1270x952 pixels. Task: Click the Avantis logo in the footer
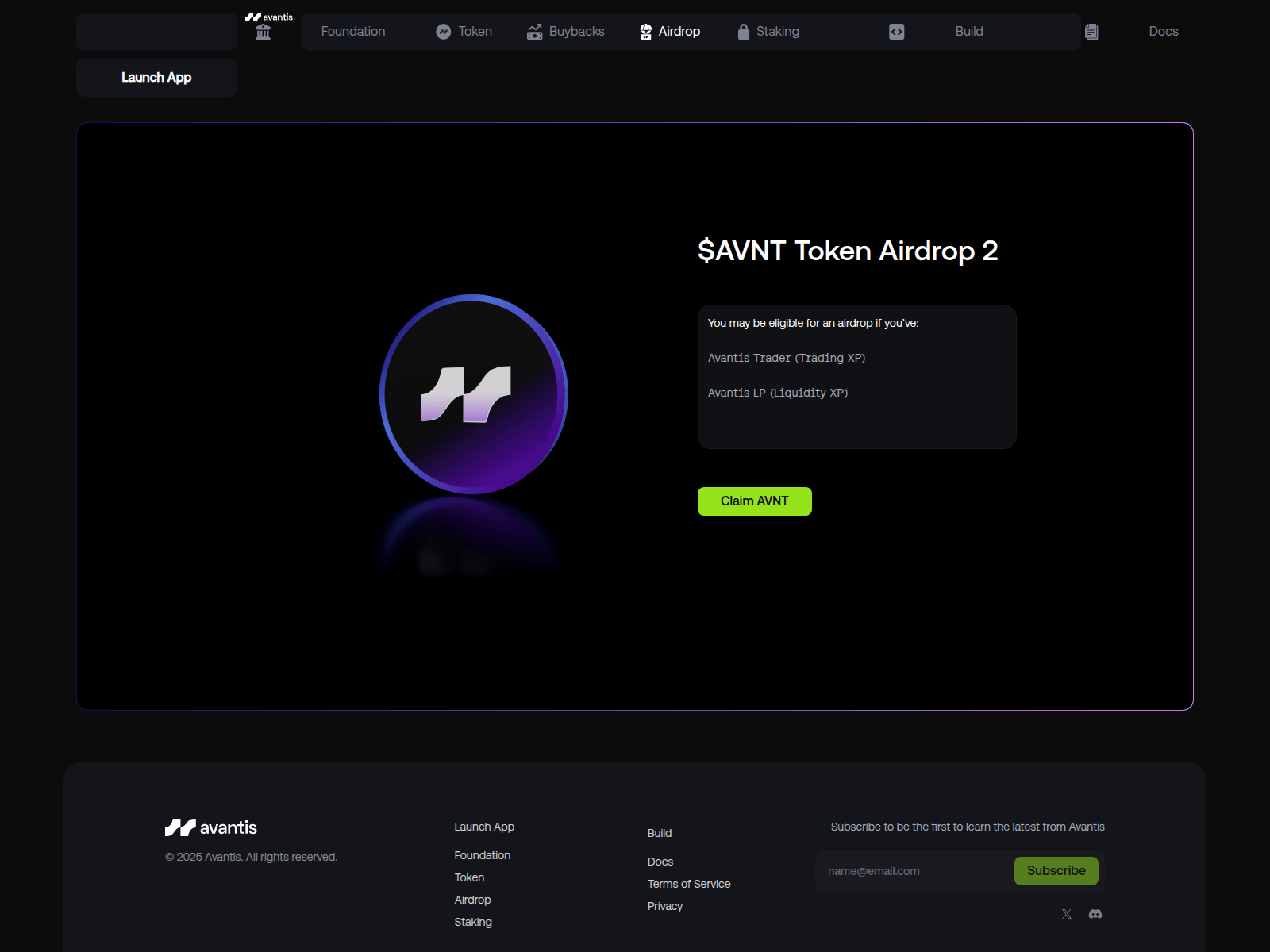(211, 827)
